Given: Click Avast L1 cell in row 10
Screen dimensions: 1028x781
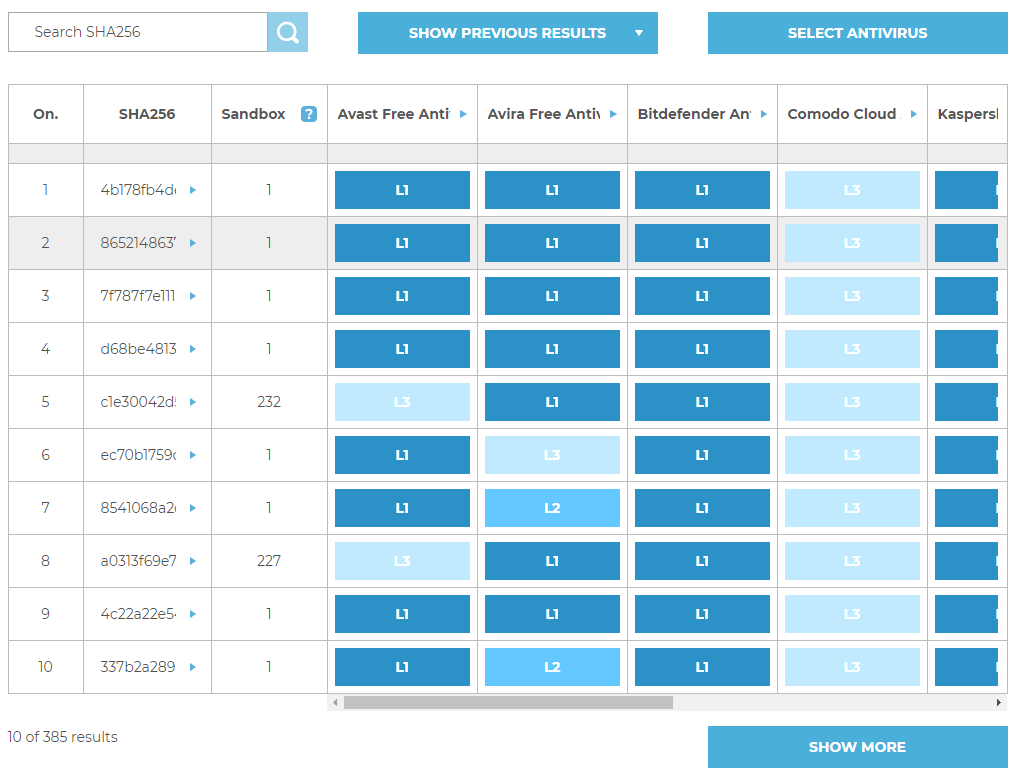Looking at the screenshot, I should [403, 667].
